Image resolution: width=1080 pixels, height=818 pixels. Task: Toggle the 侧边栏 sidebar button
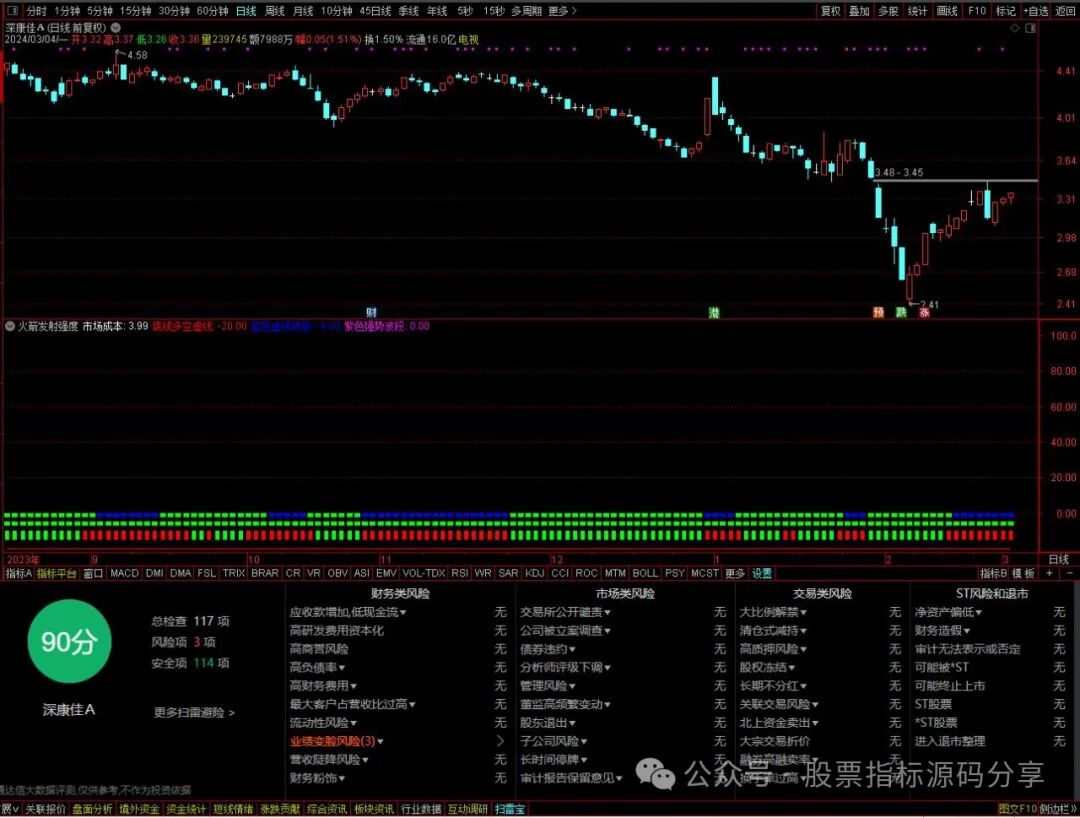coord(1057,809)
